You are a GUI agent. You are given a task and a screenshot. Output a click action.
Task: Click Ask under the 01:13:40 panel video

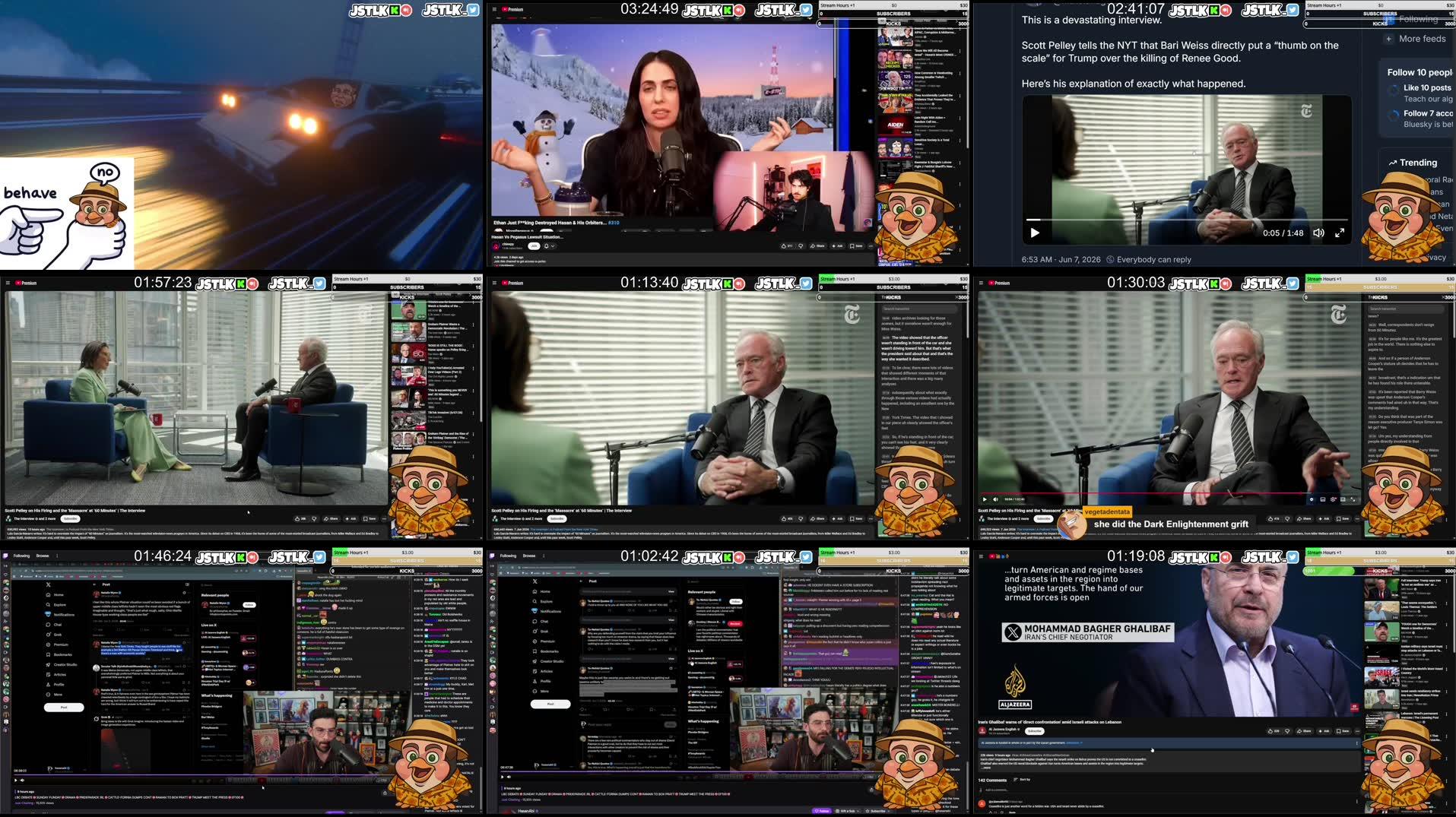point(837,518)
